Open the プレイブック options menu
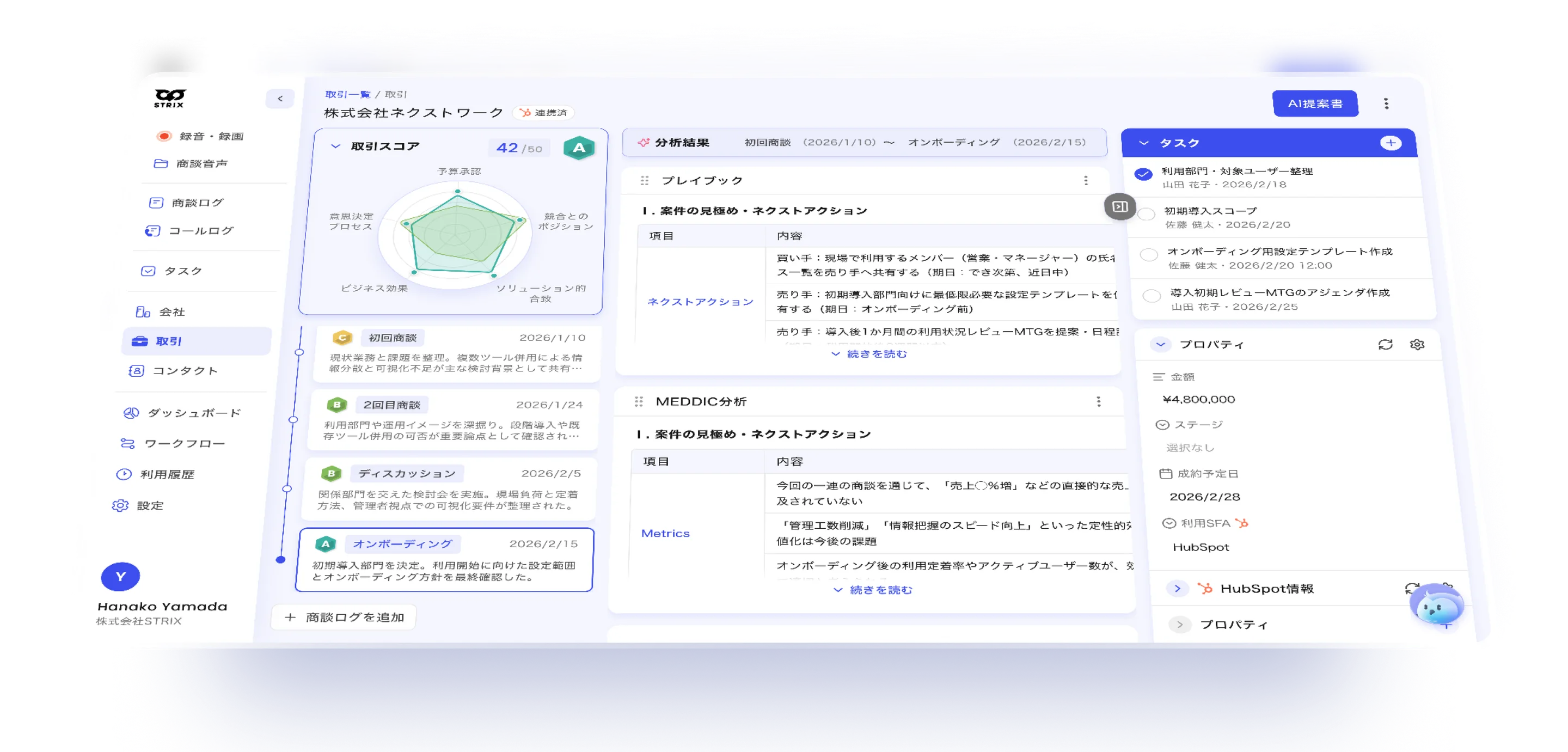The width and height of the screenshot is (1568, 752). coord(1086,180)
